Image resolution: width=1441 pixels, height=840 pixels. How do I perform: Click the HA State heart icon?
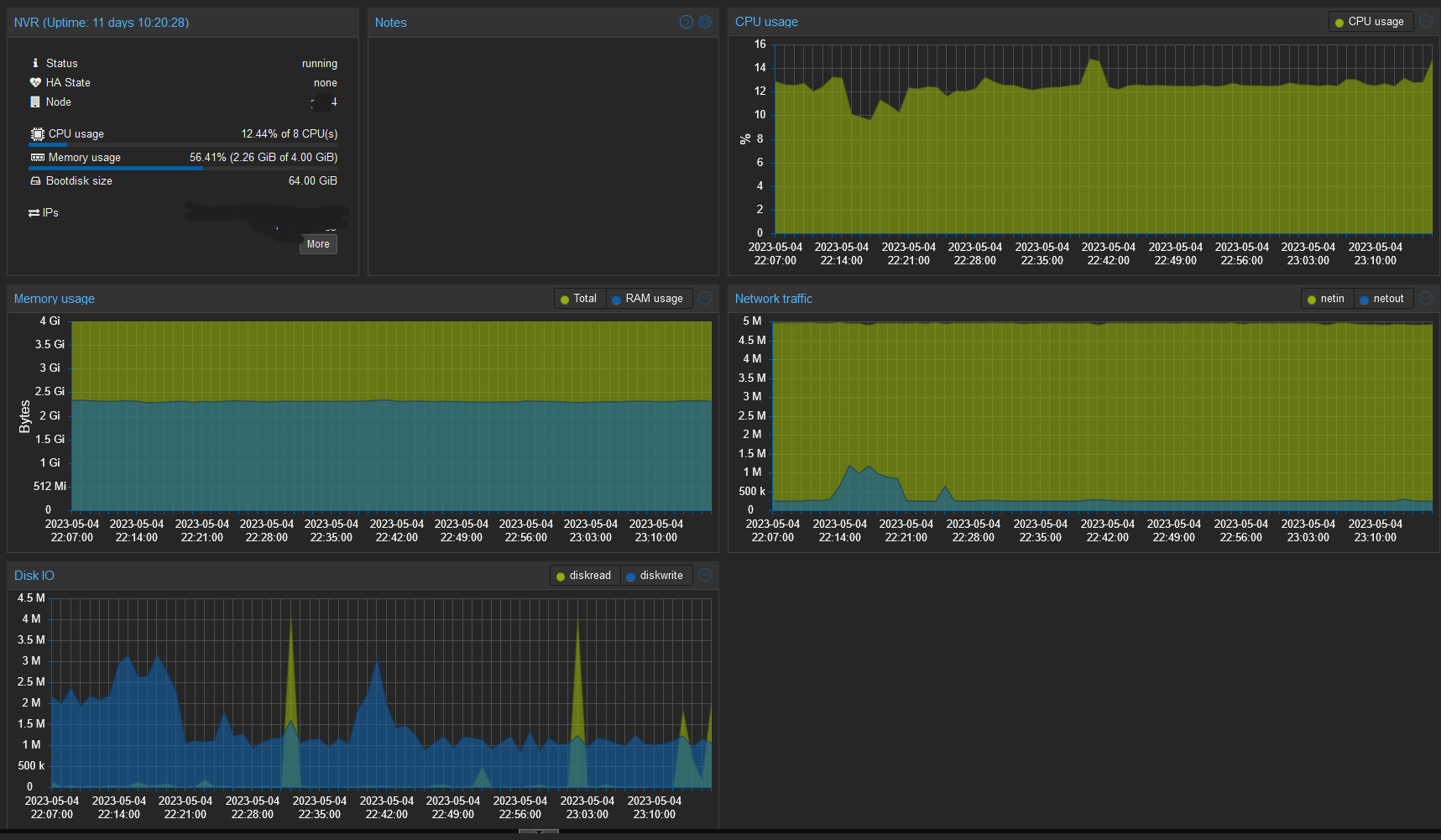(34, 82)
